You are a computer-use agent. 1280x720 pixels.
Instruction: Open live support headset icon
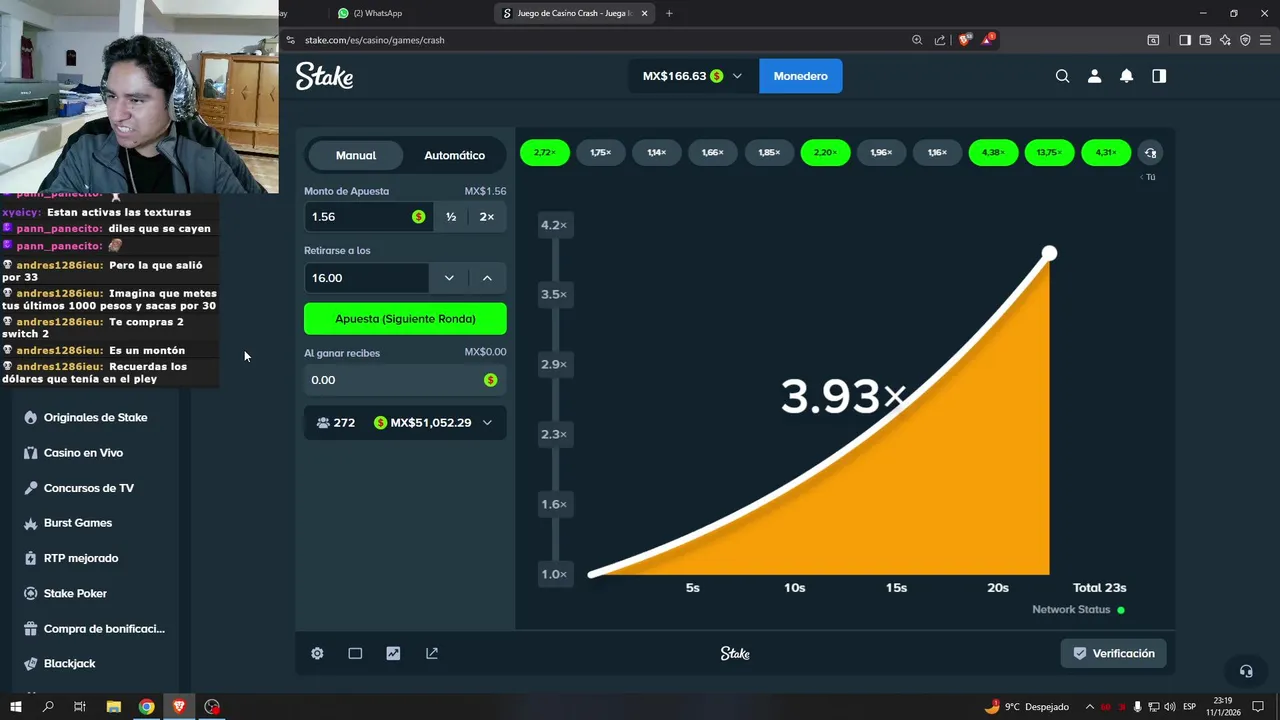coord(1246,671)
